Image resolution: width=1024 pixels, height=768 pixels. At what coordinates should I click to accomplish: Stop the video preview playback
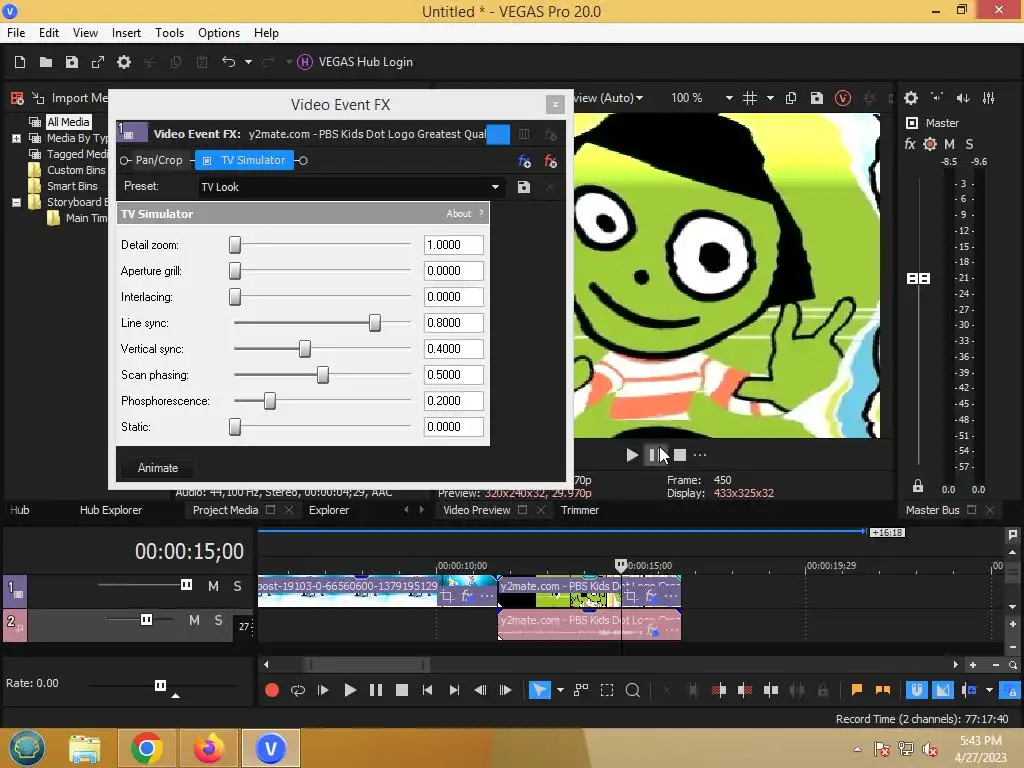pyautogui.click(x=680, y=455)
